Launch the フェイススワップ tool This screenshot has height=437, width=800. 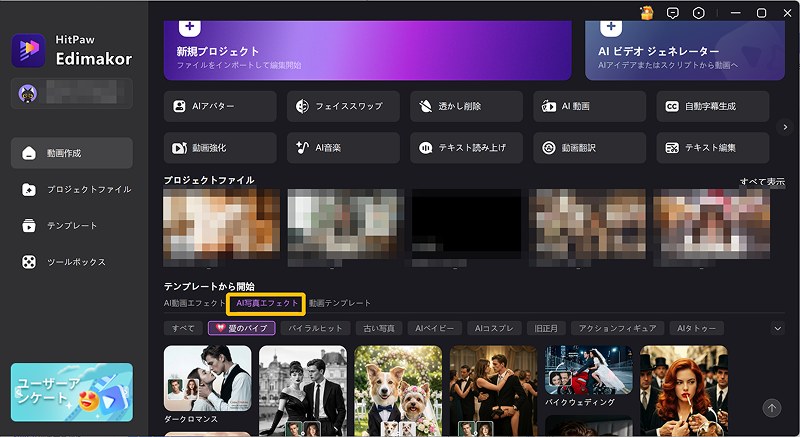point(343,106)
